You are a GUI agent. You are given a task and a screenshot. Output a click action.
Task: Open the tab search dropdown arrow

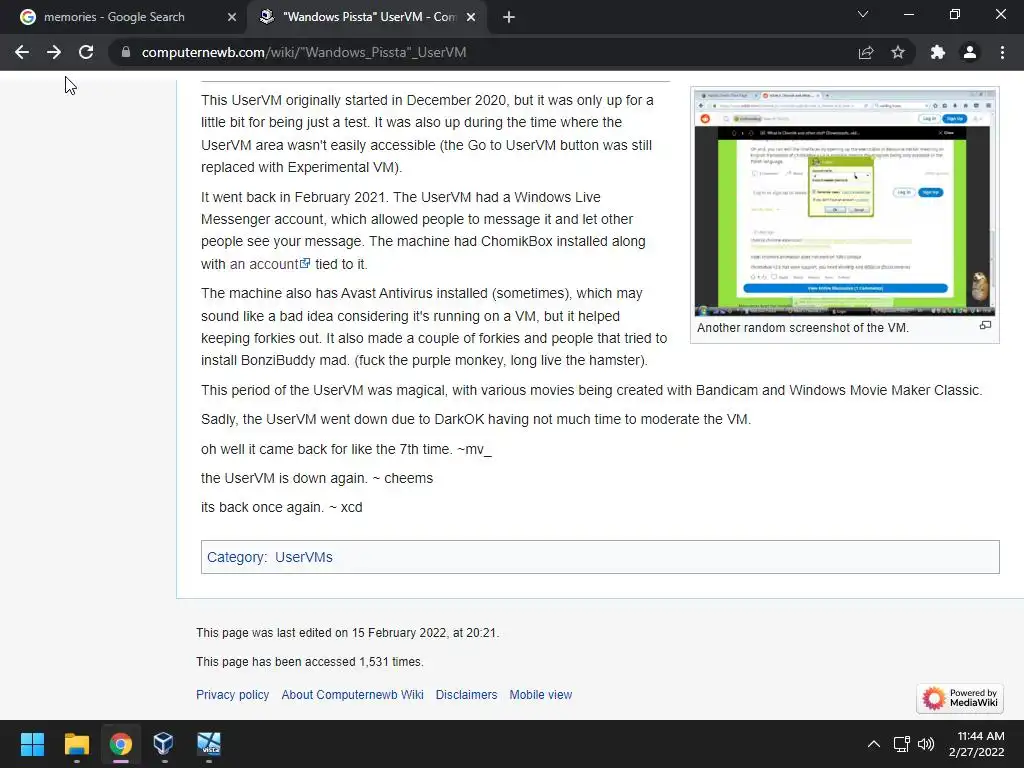(863, 14)
